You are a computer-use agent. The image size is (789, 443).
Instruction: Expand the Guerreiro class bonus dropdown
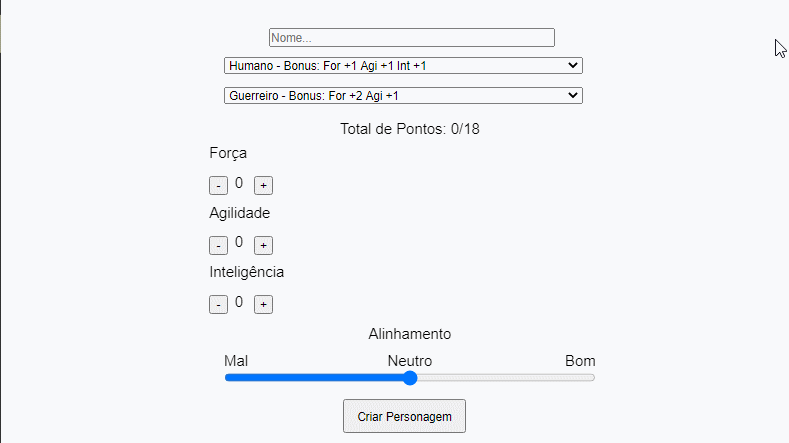[403, 96]
